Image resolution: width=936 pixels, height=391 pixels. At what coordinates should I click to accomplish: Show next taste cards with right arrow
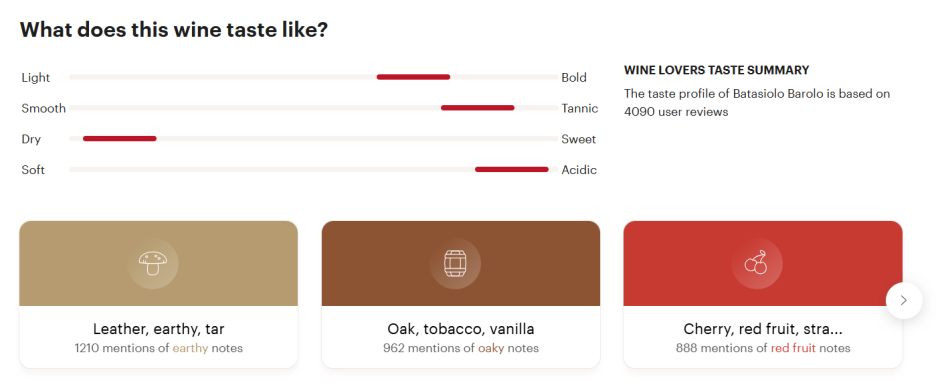904,300
